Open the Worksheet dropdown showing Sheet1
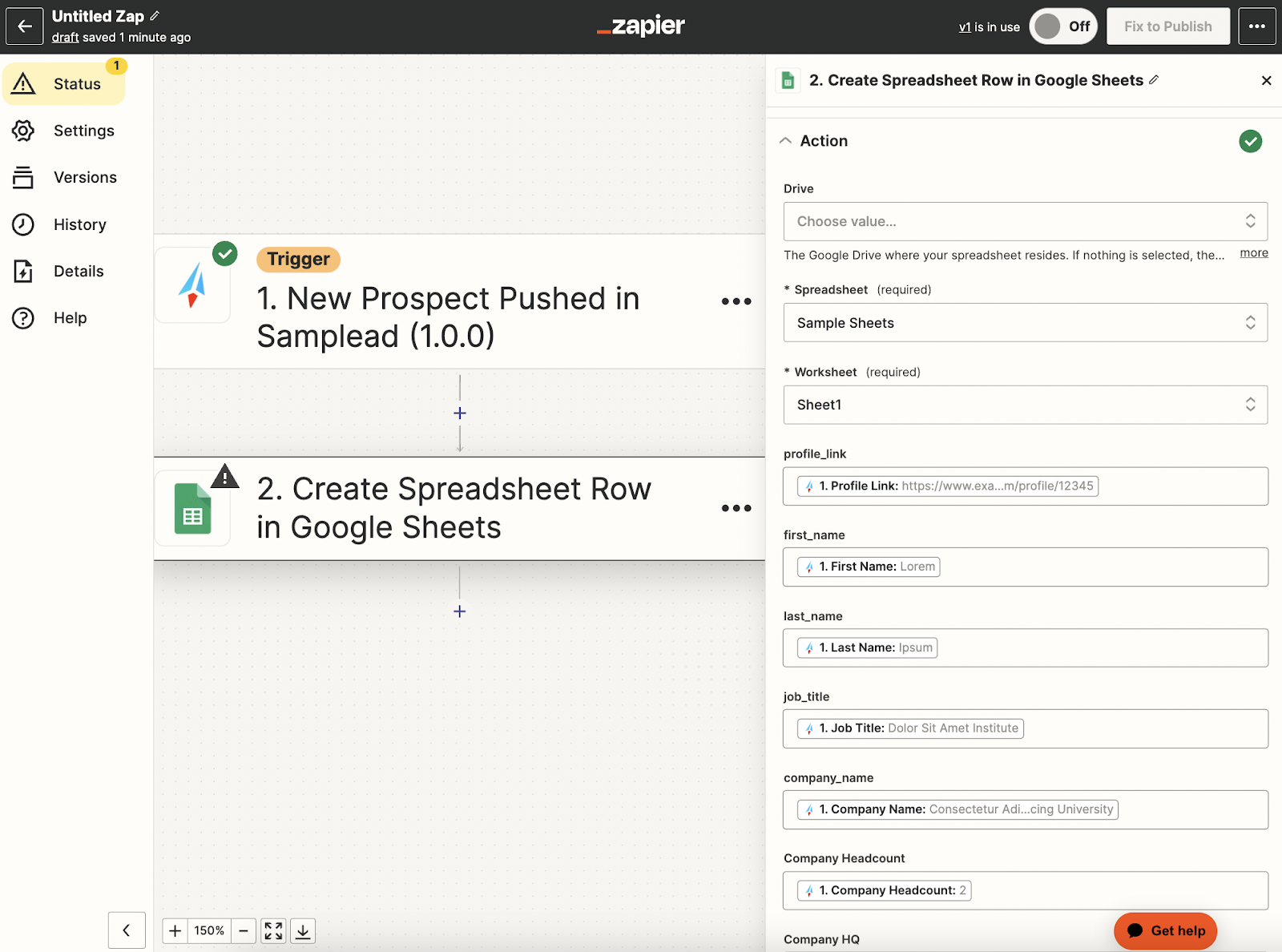1282x952 pixels. [1025, 405]
